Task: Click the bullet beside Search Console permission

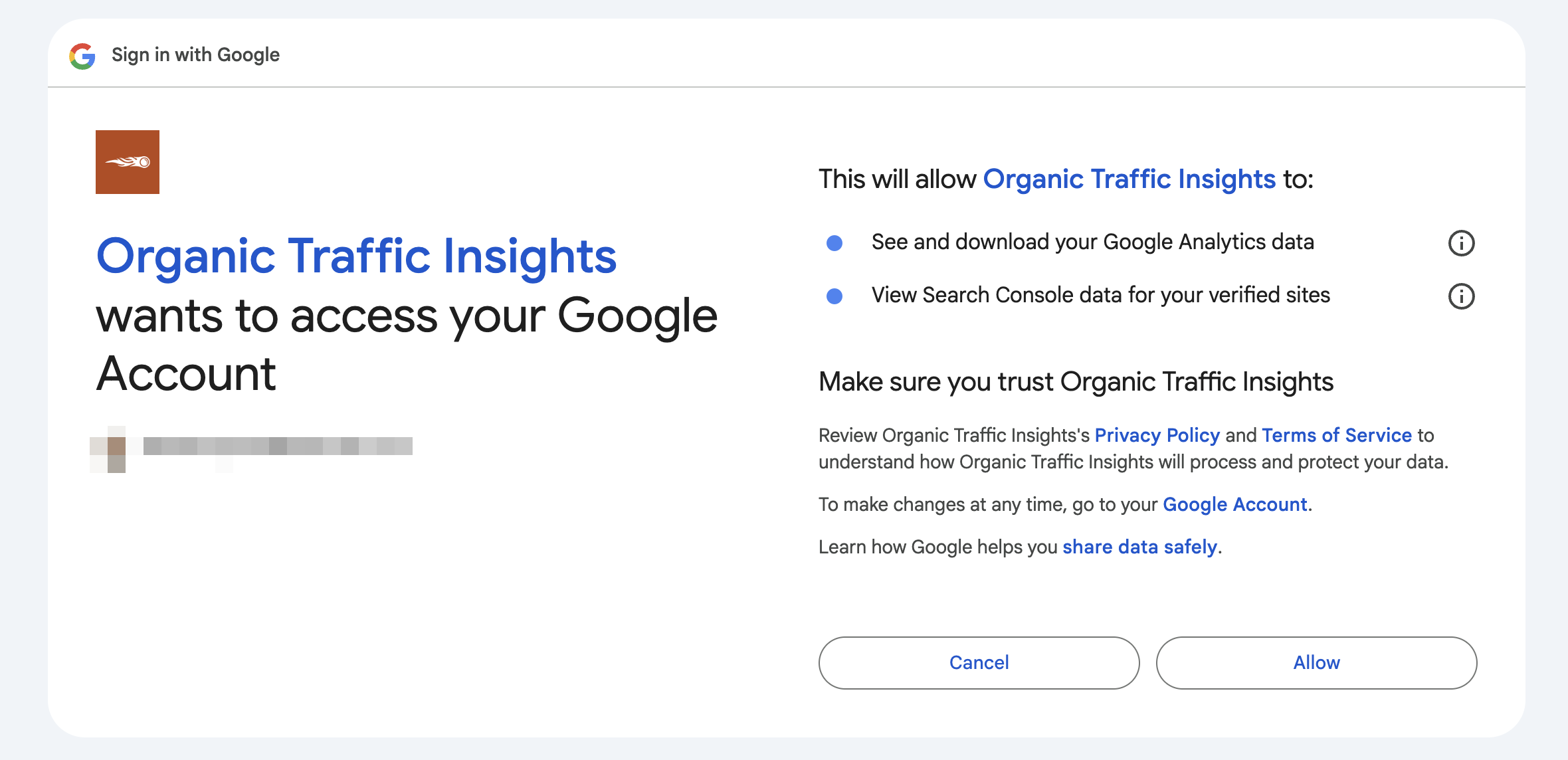Action: point(836,297)
